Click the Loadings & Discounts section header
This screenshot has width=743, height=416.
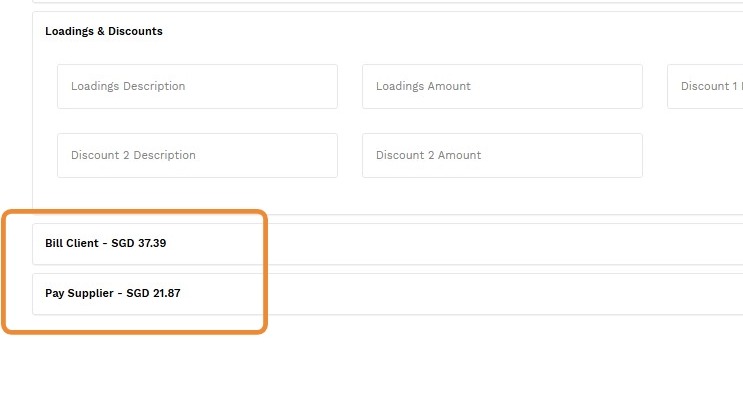pos(104,31)
